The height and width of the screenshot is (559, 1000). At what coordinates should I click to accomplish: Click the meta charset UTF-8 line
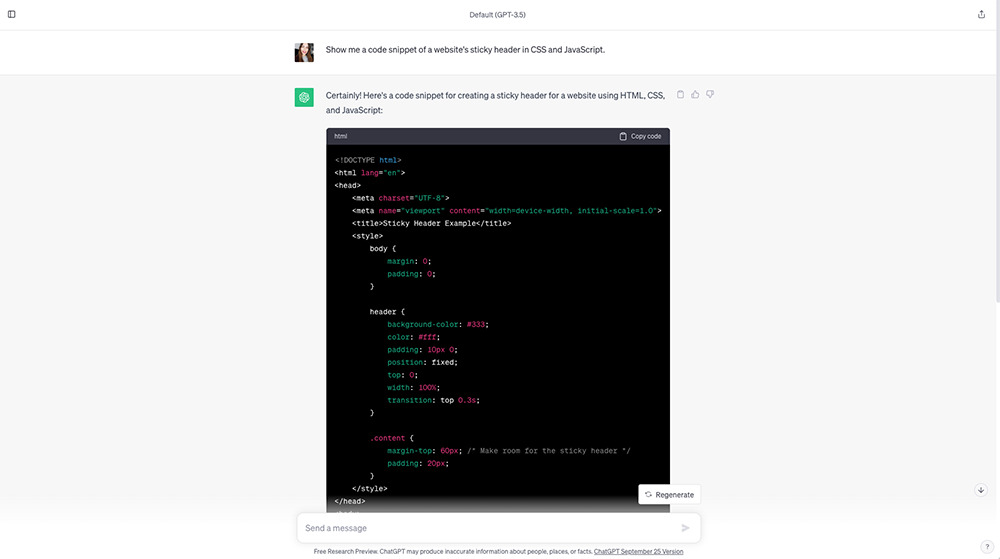click(401, 198)
